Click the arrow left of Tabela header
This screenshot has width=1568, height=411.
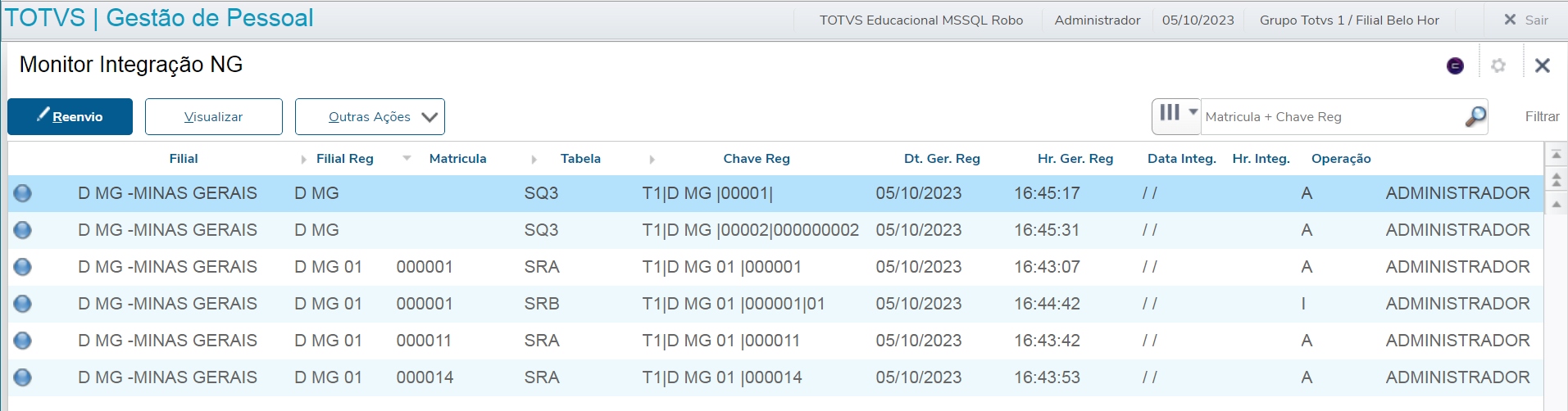[x=534, y=160]
